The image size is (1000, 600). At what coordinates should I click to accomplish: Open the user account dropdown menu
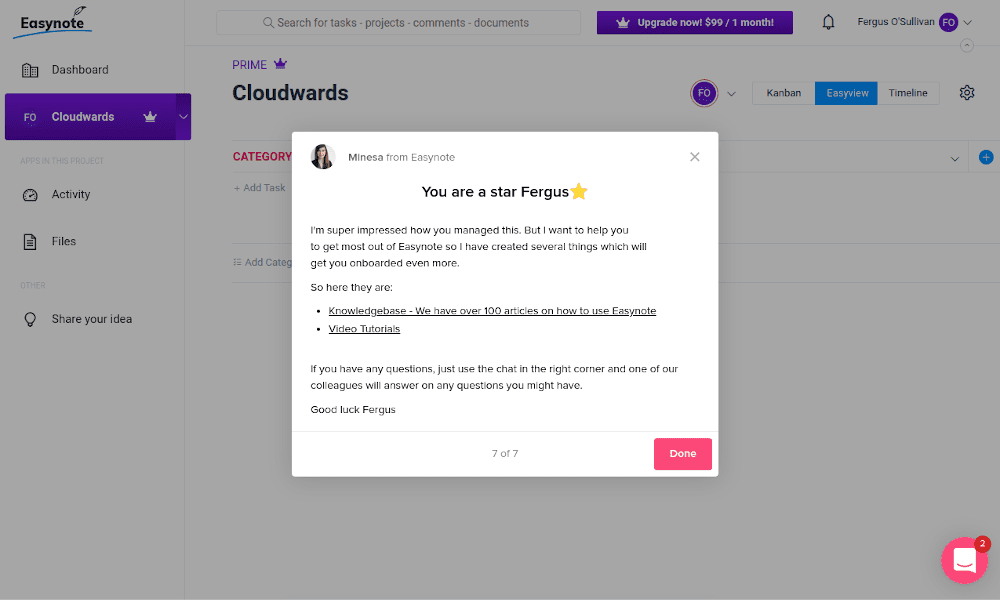coord(967,23)
